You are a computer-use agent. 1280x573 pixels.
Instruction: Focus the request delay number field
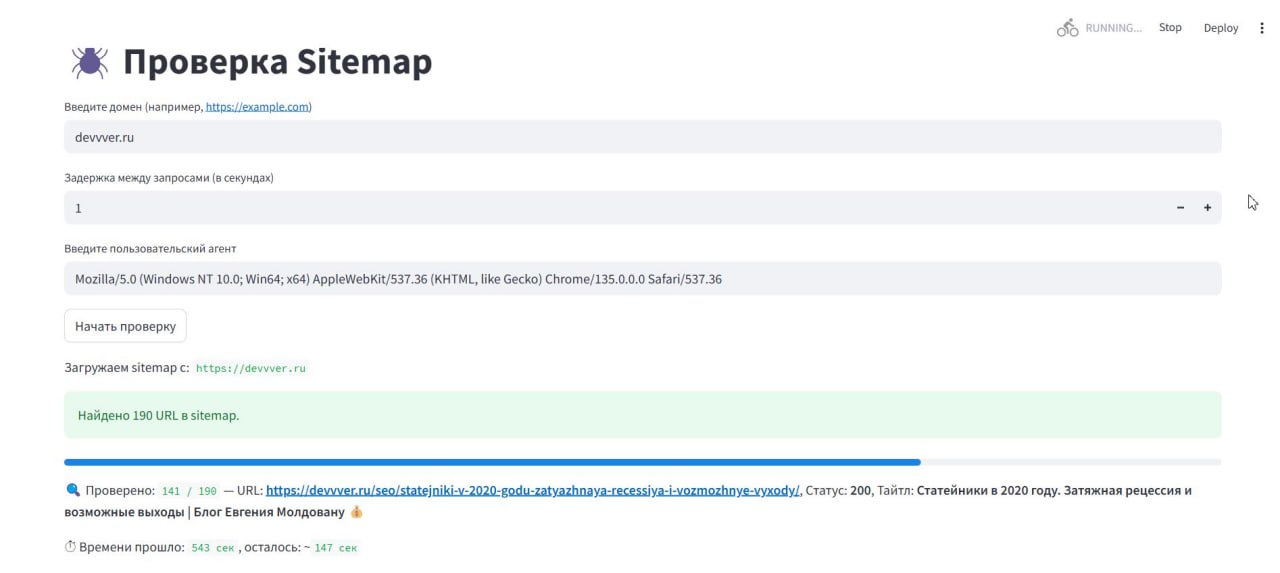click(x=614, y=207)
